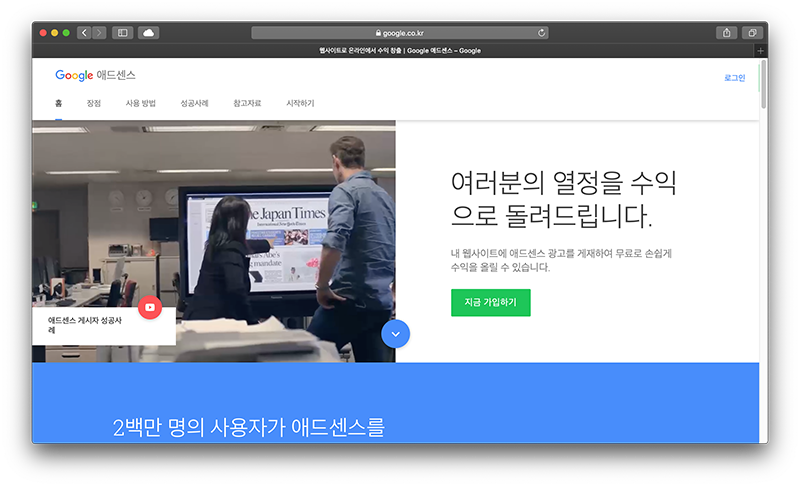Click the 2백만 명의 사용자가 애드센스를 text
800x486 pixels.
pyautogui.click(x=248, y=427)
